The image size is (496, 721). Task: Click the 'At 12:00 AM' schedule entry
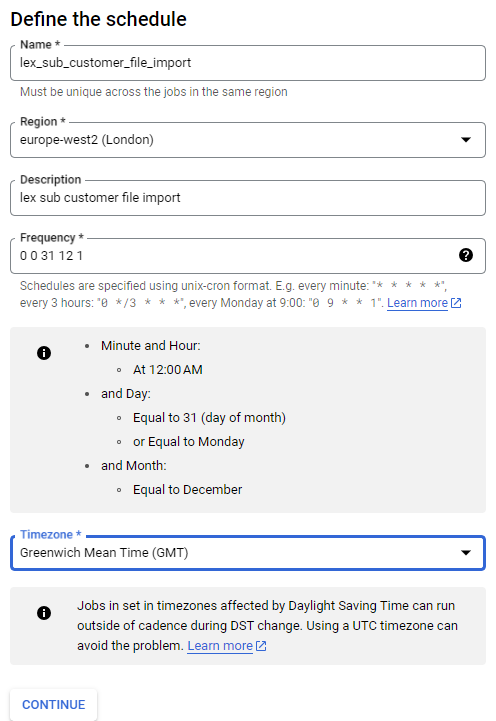point(168,370)
